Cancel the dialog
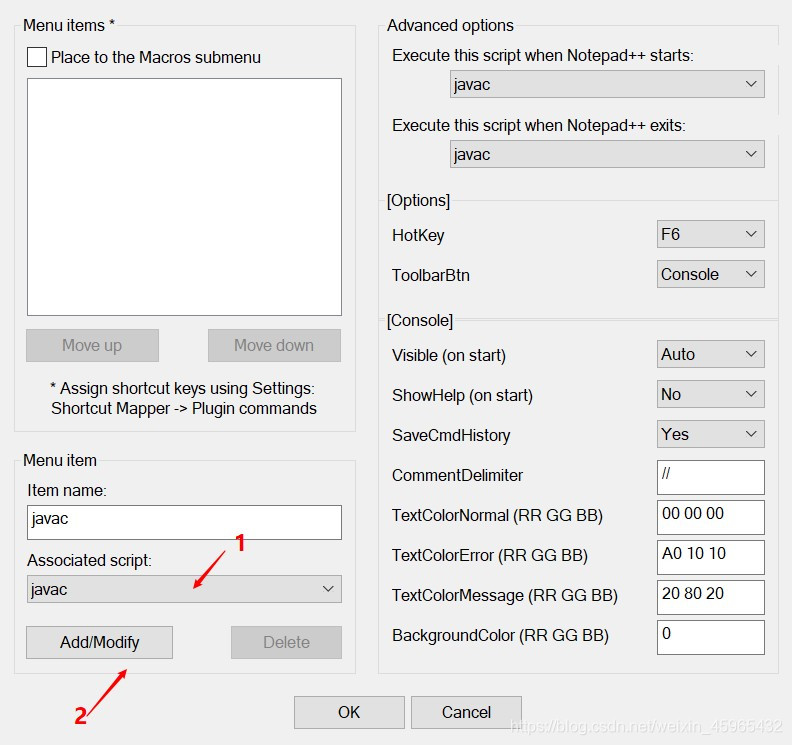This screenshot has width=792, height=745. click(466, 712)
